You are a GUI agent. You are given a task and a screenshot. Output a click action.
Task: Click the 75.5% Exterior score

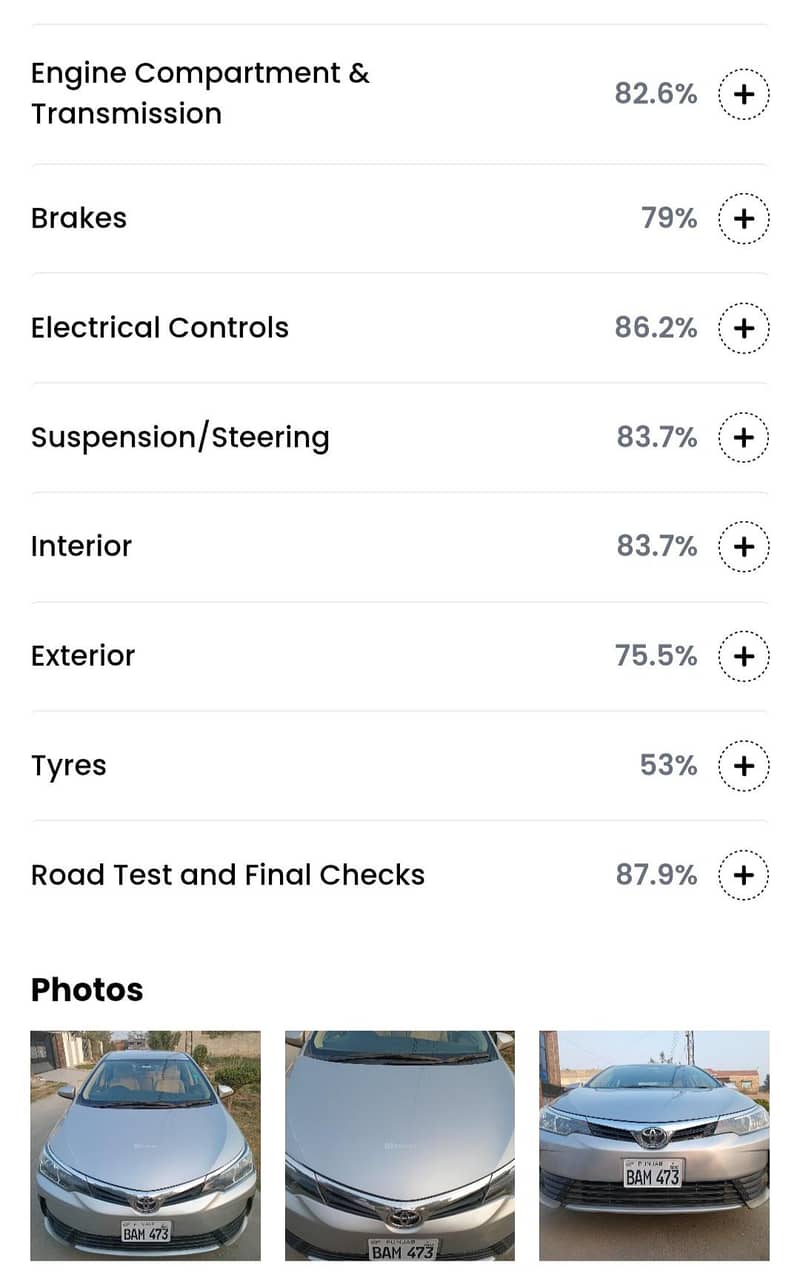pyautogui.click(x=656, y=656)
